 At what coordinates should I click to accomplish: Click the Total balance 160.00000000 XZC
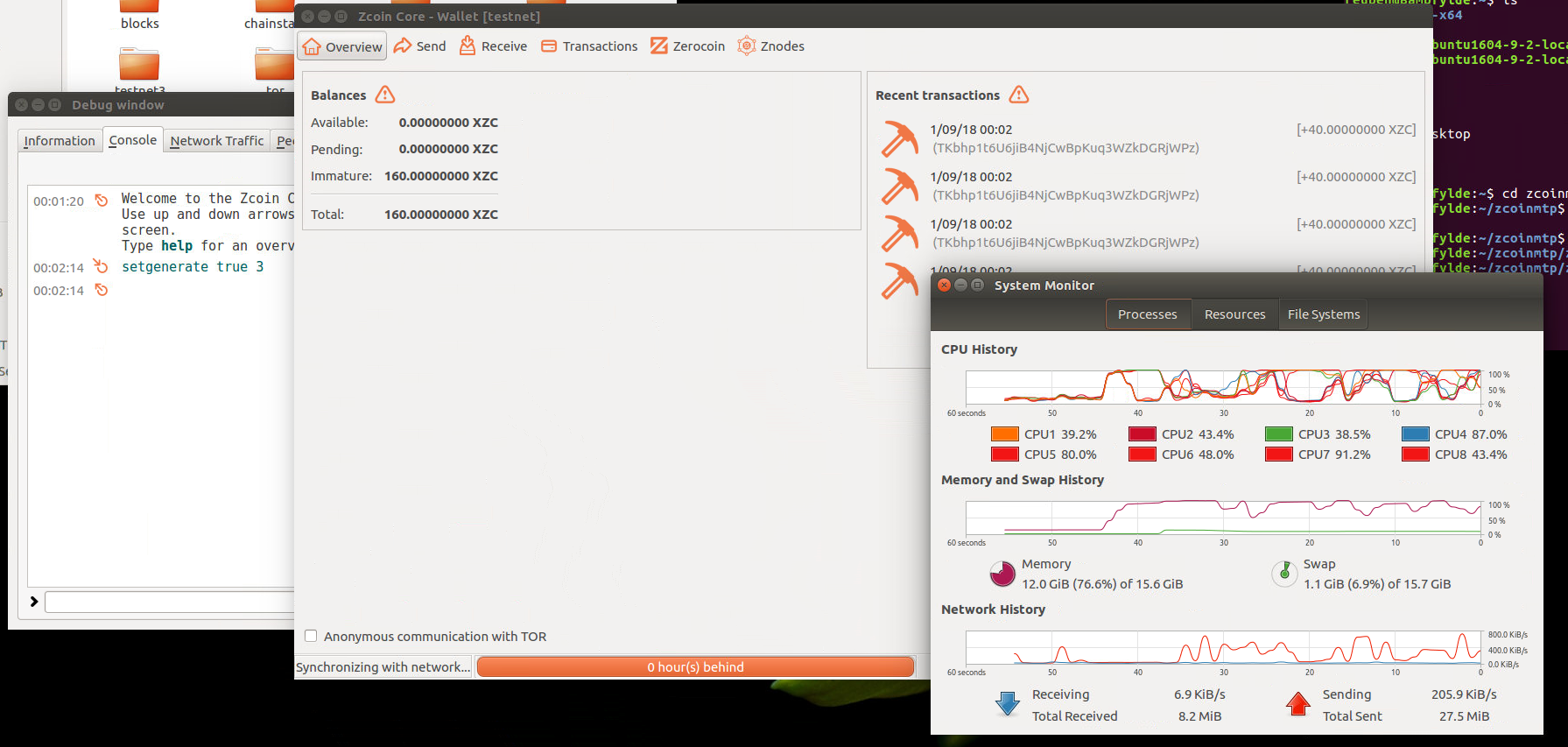441,215
